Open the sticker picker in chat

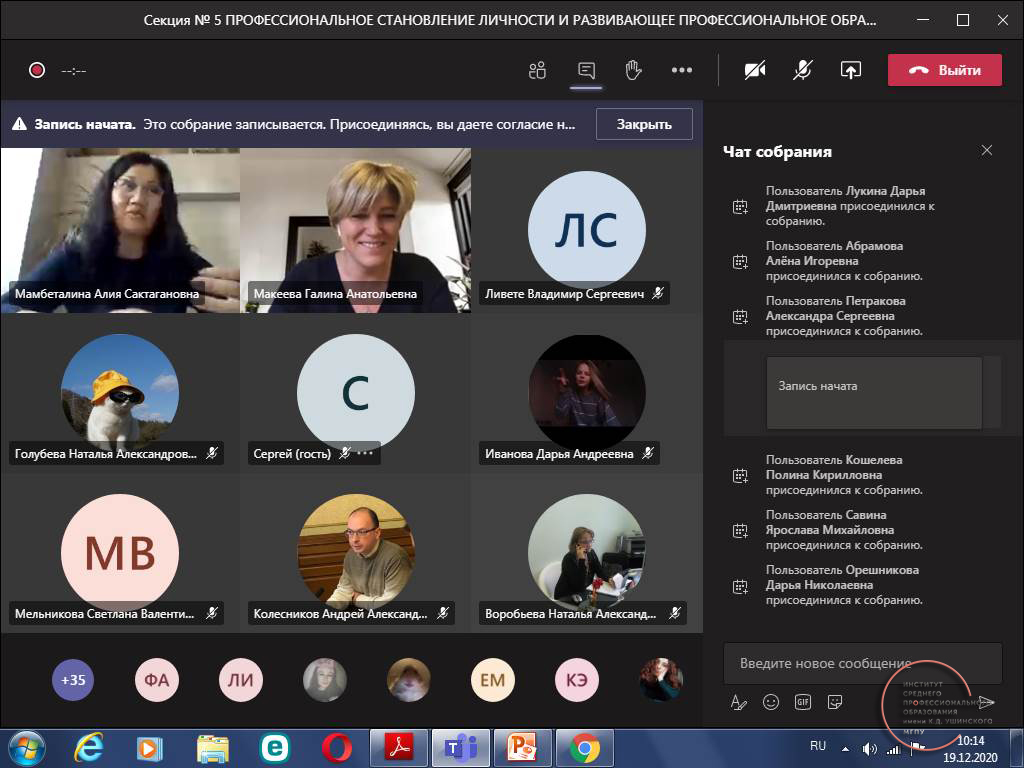(x=834, y=702)
